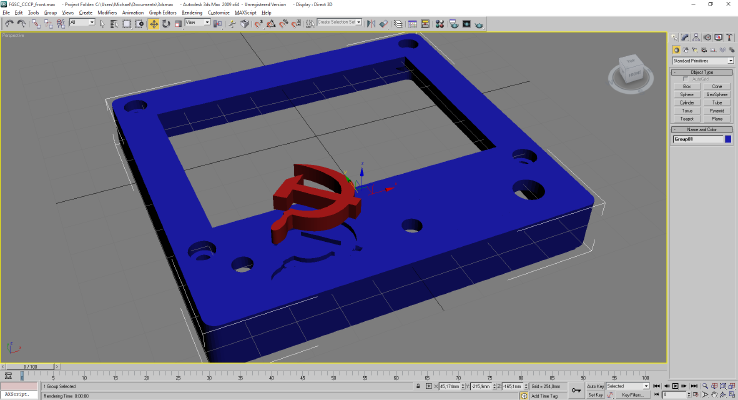Screen dimensions: 738x400
Task: Activate the Select and Move tool
Action: tap(153, 24)
